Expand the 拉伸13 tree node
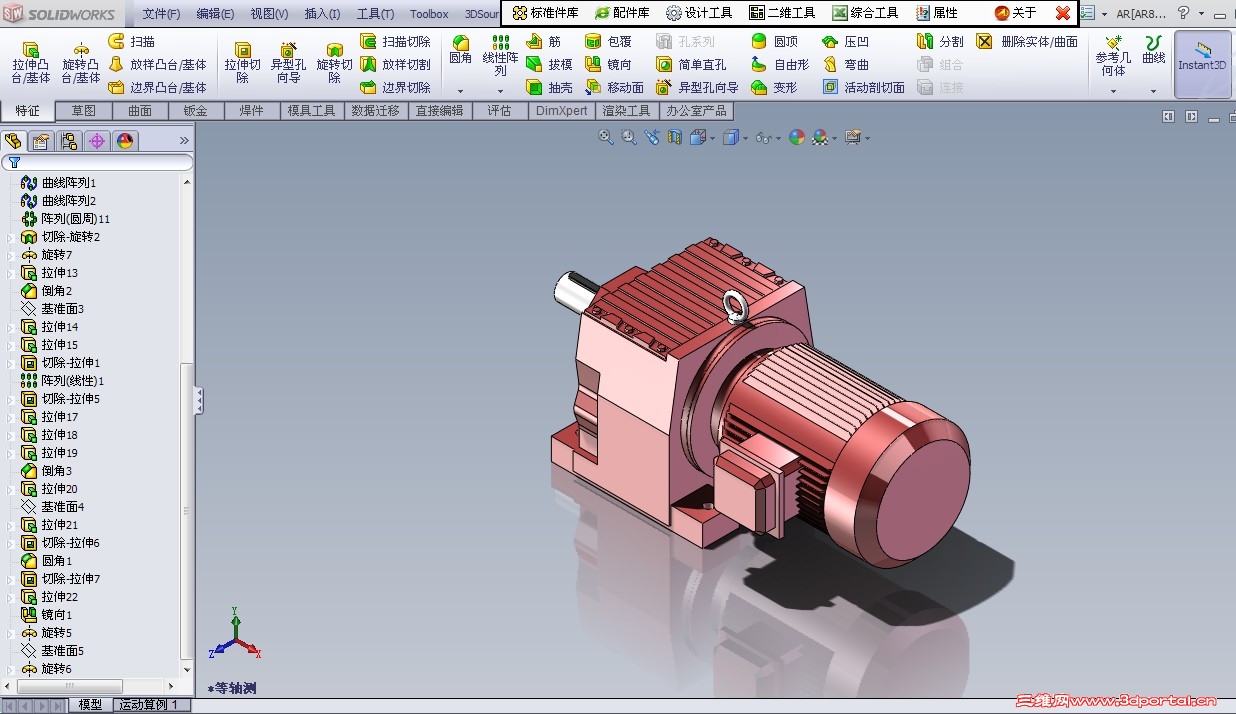 (x=11, y=273)
